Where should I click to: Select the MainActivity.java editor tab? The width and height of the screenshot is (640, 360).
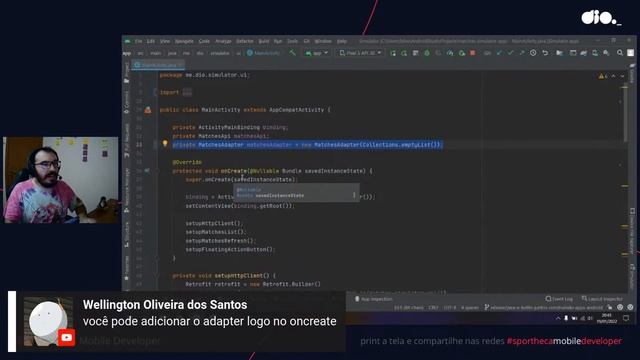(x=158, y=65)
